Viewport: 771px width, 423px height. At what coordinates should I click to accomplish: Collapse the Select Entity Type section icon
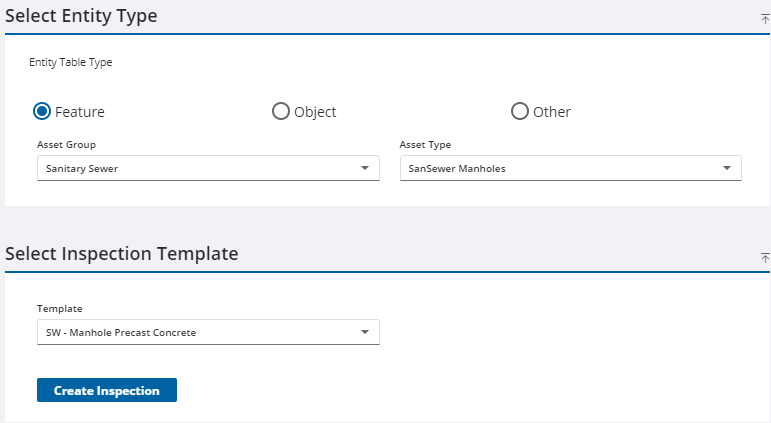765,19
